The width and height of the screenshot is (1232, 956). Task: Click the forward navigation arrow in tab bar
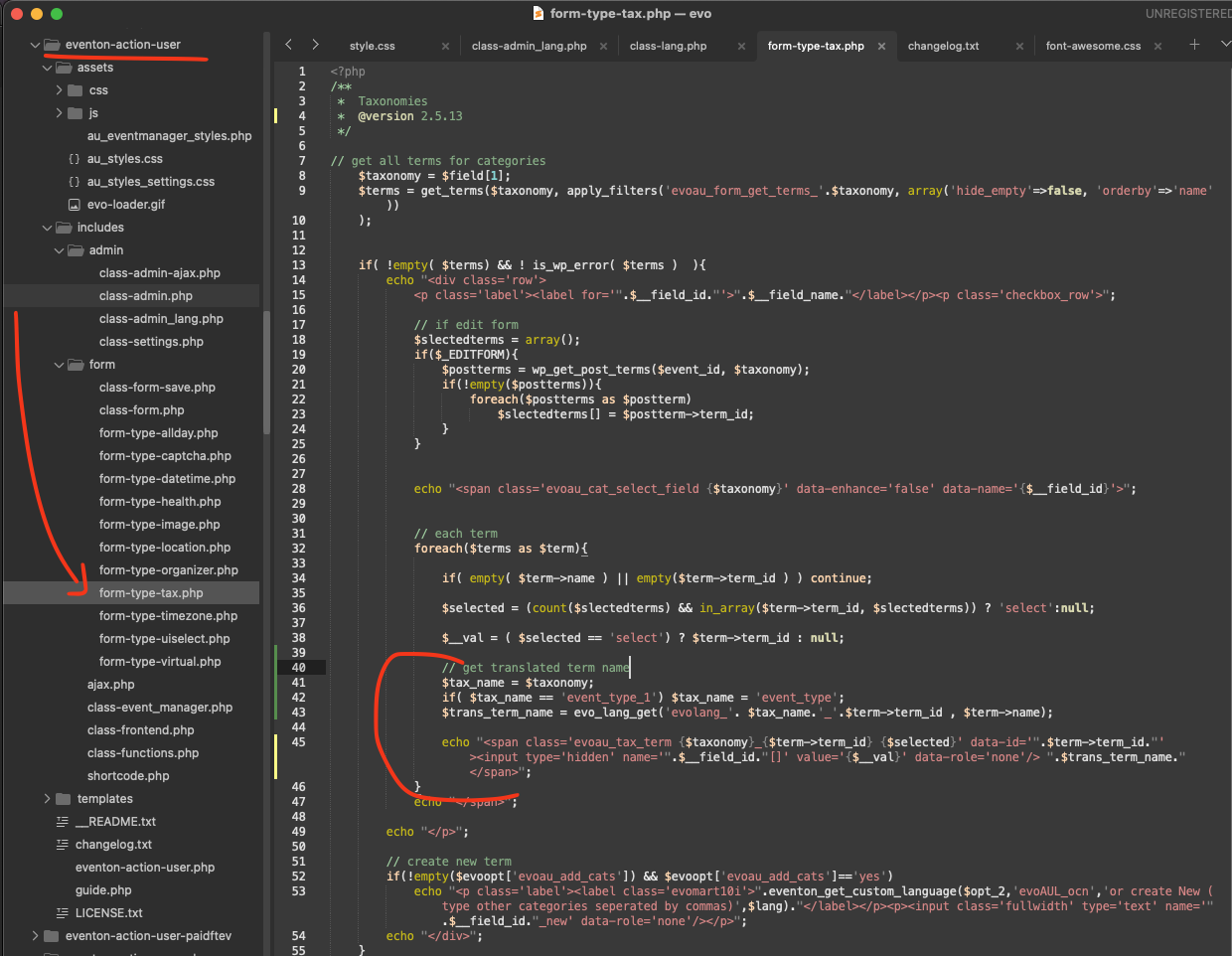point(315,45)
